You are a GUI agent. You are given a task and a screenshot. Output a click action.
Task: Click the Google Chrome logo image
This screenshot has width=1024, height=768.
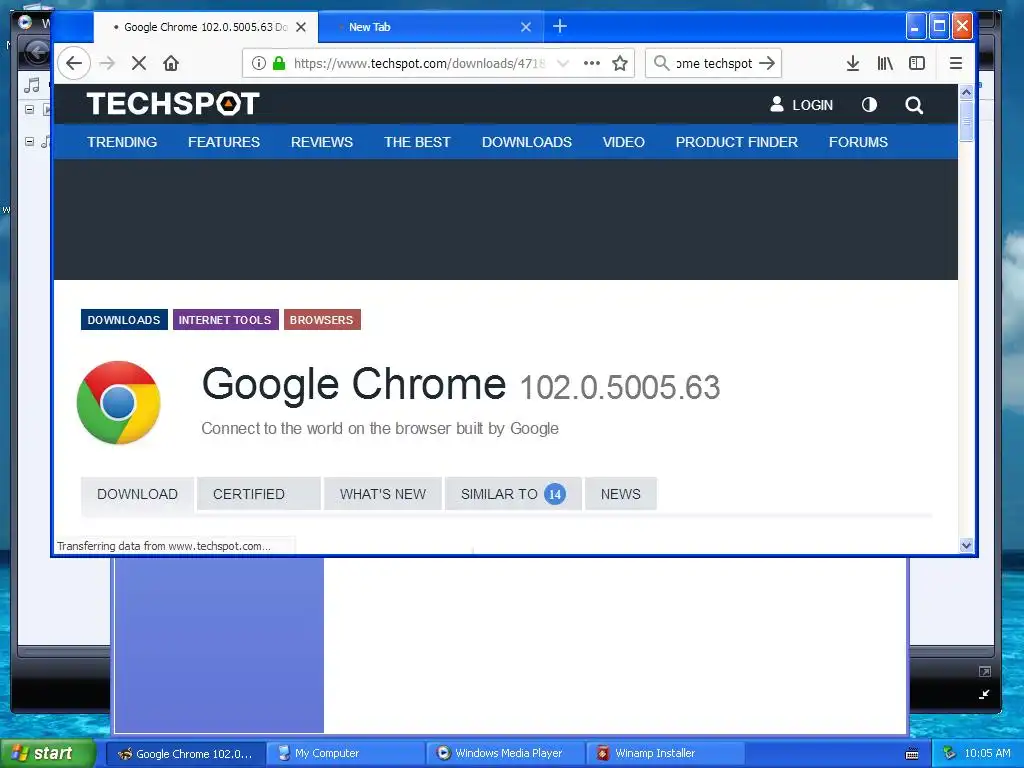[118, 403]
